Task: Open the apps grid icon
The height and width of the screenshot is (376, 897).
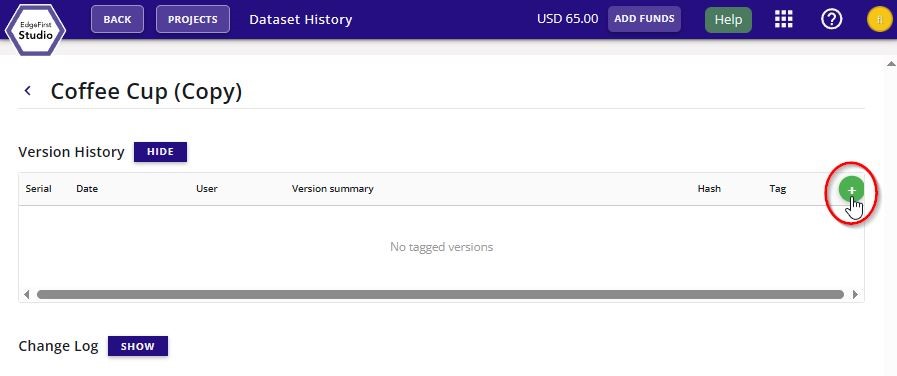Action: (x=783, y=19)
